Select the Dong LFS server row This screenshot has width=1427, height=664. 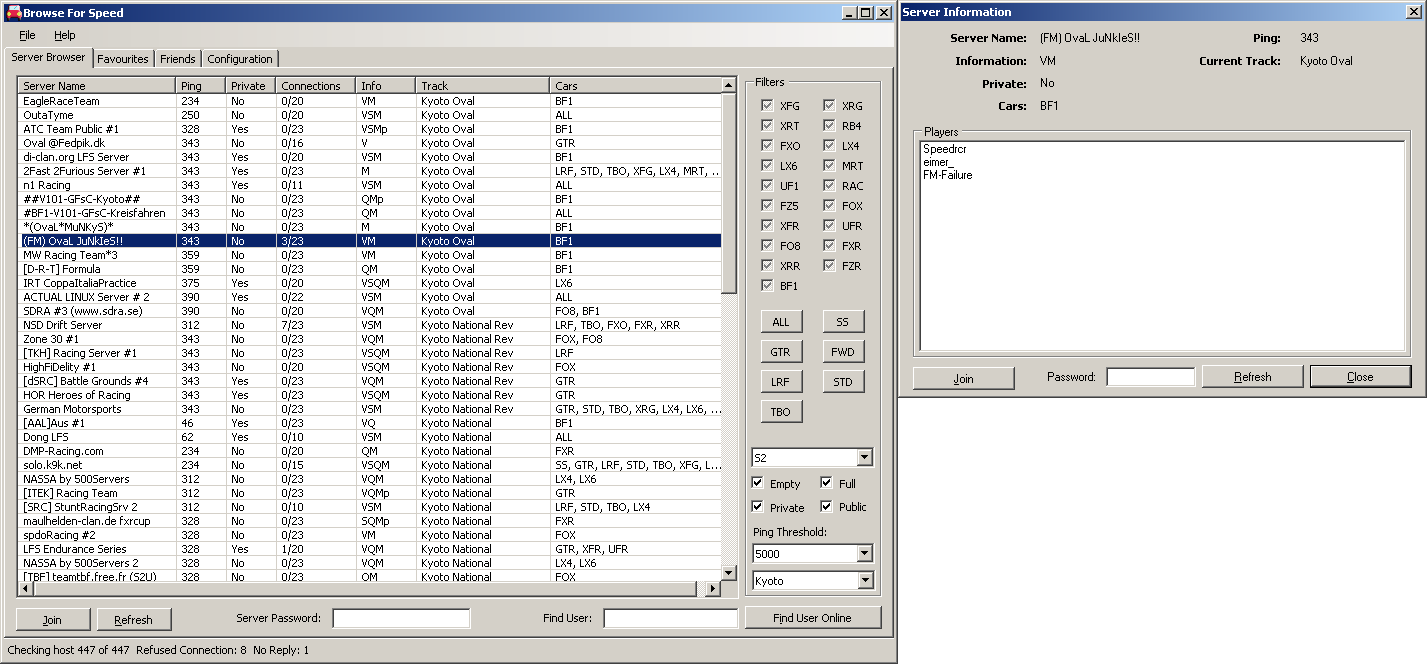370,437
